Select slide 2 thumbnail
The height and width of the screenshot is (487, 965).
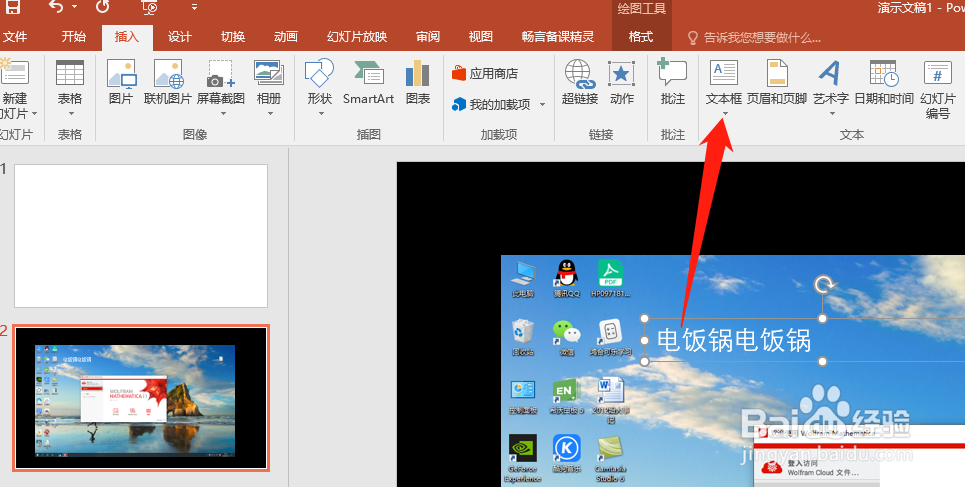click(141, 398)
